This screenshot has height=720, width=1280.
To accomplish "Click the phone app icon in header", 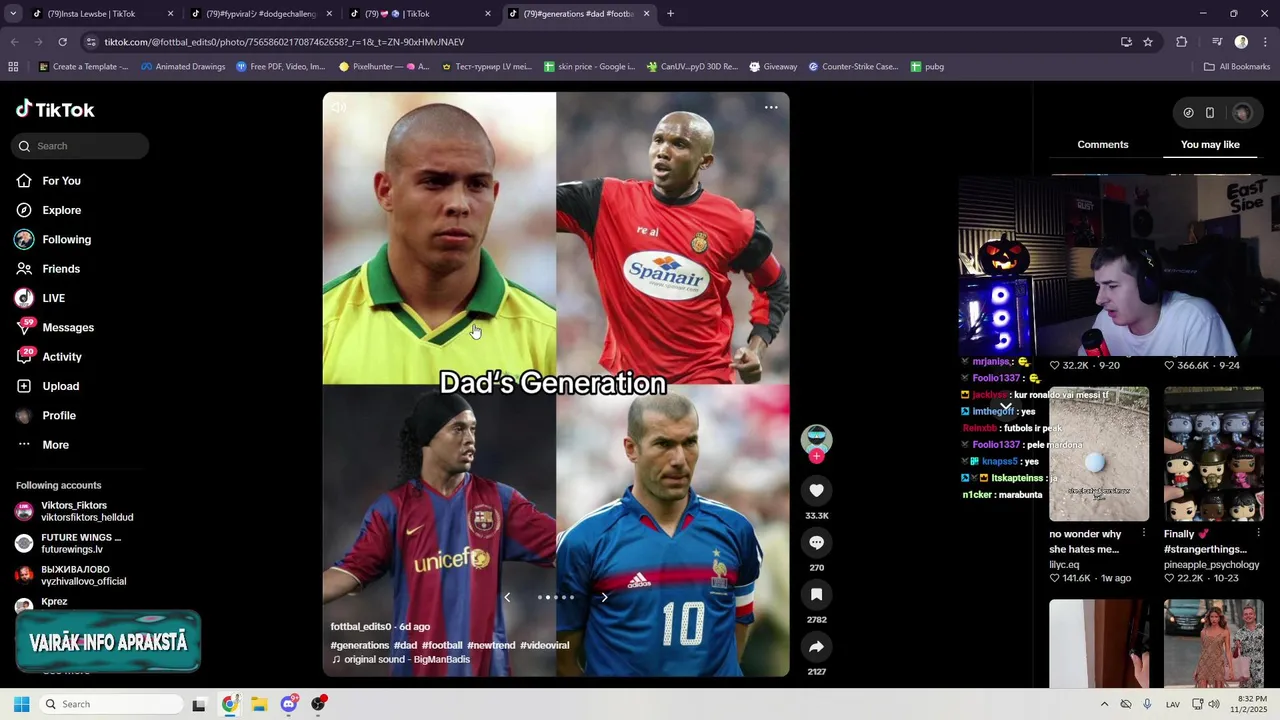I will [x=1210, y=113].
